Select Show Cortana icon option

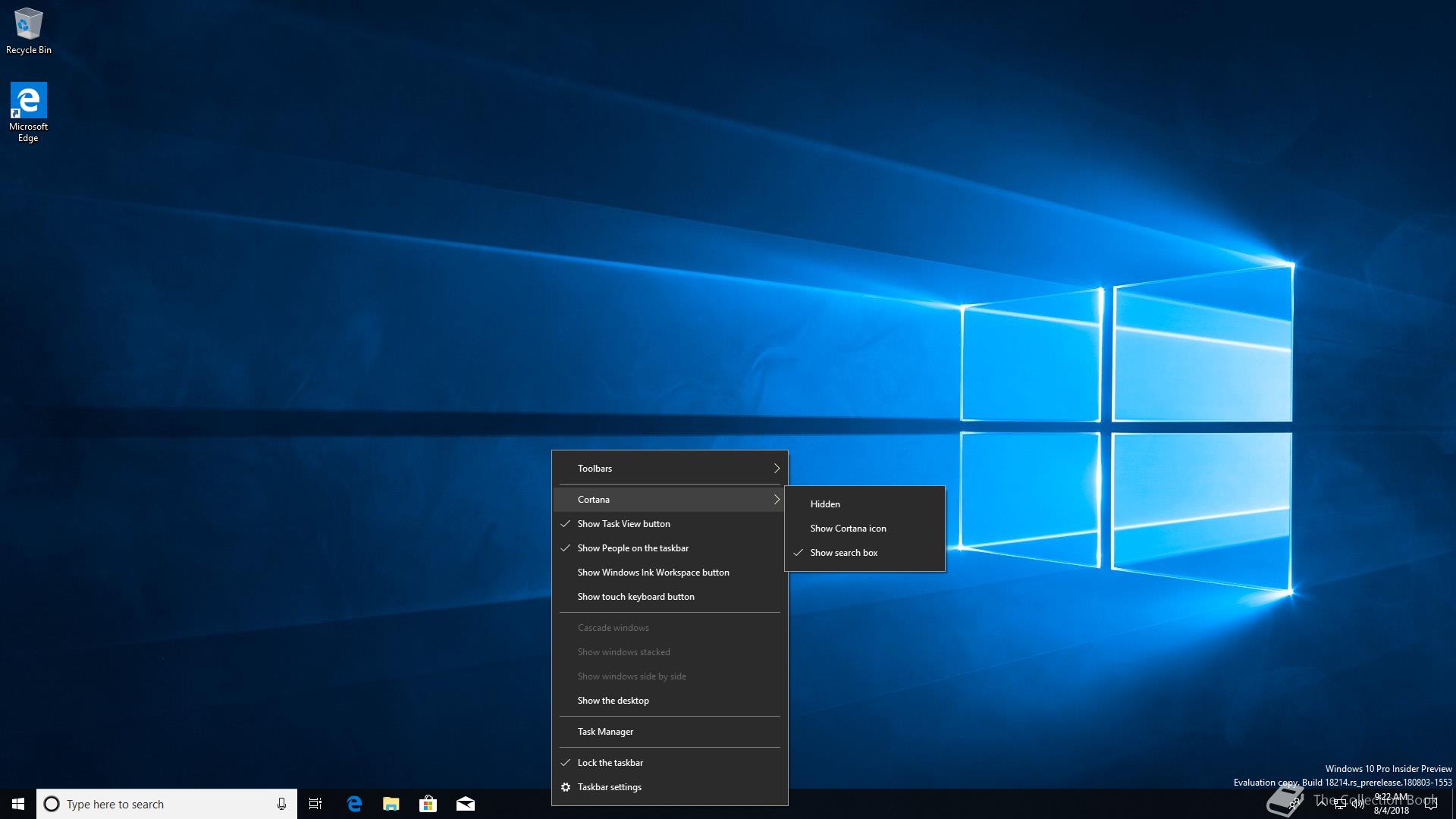848,529
